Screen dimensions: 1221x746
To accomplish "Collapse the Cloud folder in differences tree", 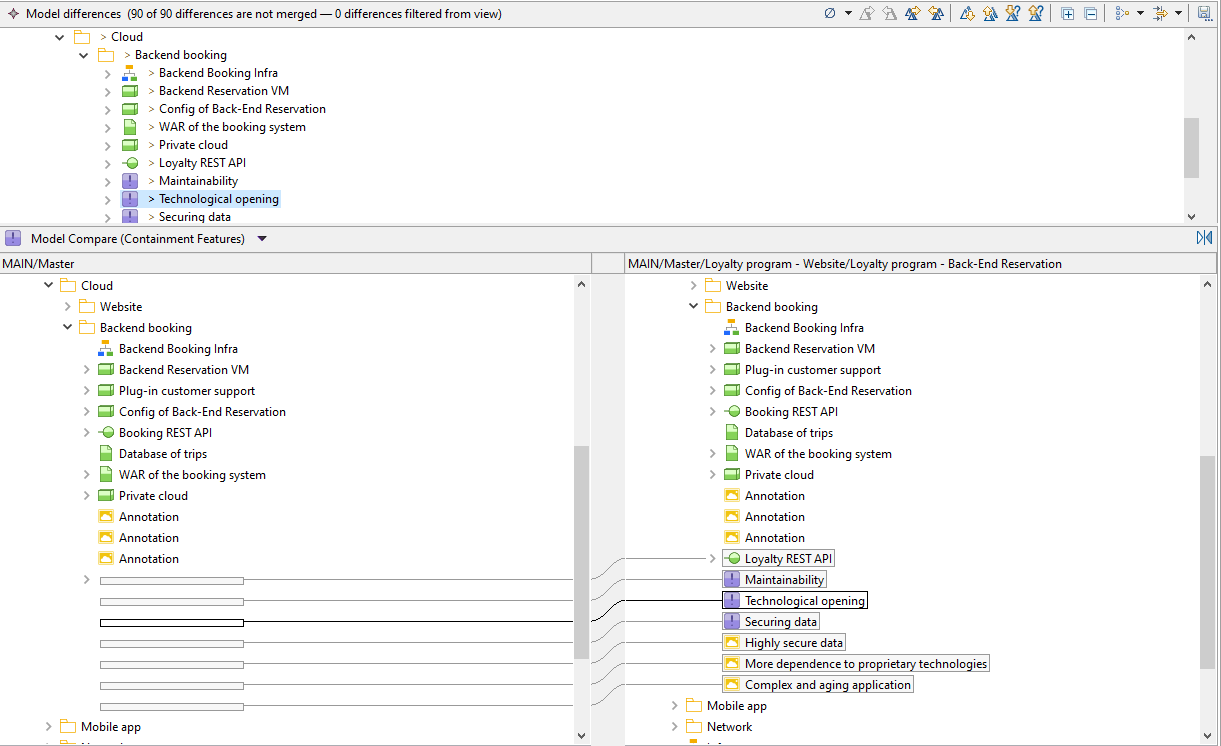I will pos(60,37).
